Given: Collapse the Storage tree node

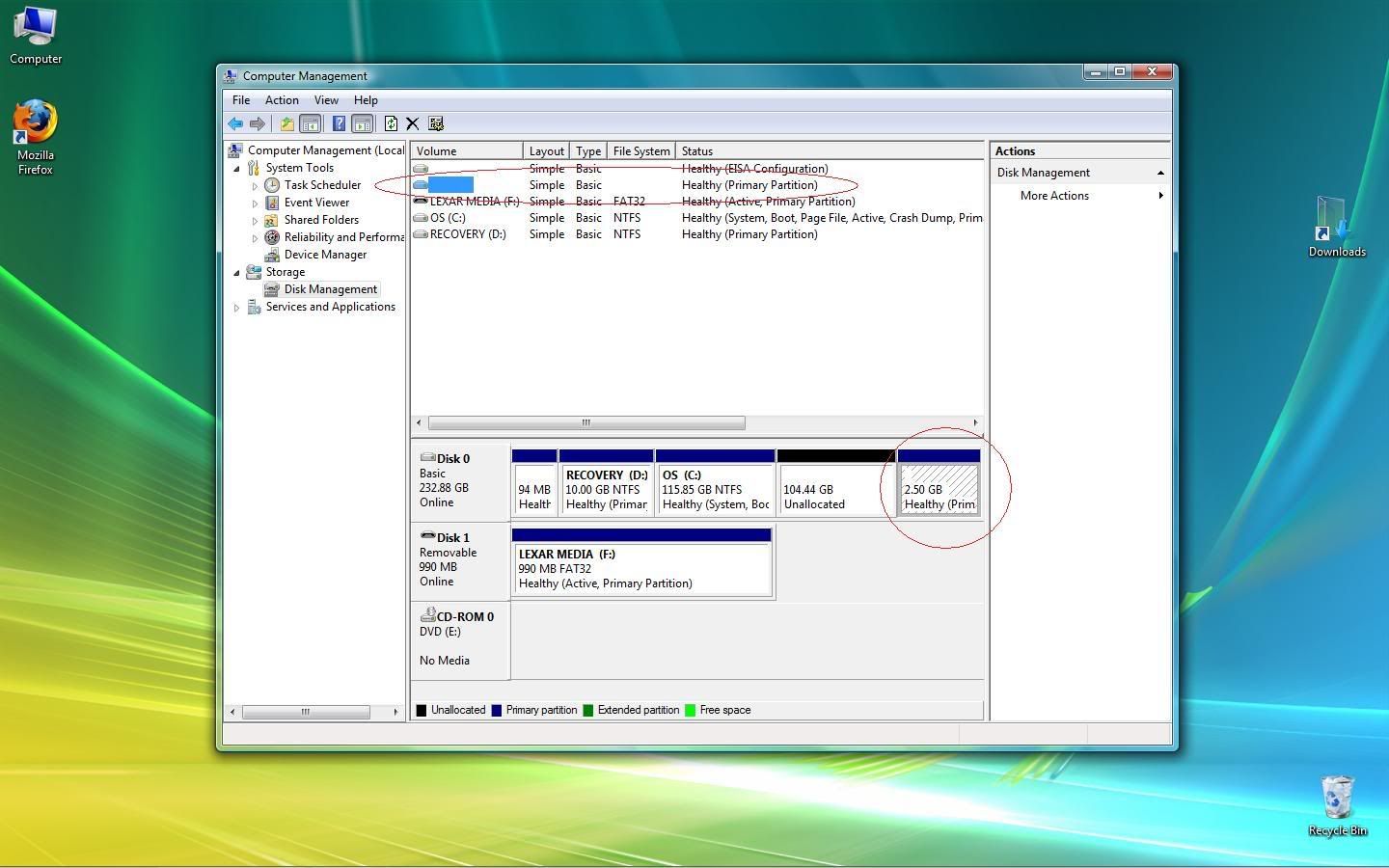Looking at the screenshot, I should click(x=237, y=271).
